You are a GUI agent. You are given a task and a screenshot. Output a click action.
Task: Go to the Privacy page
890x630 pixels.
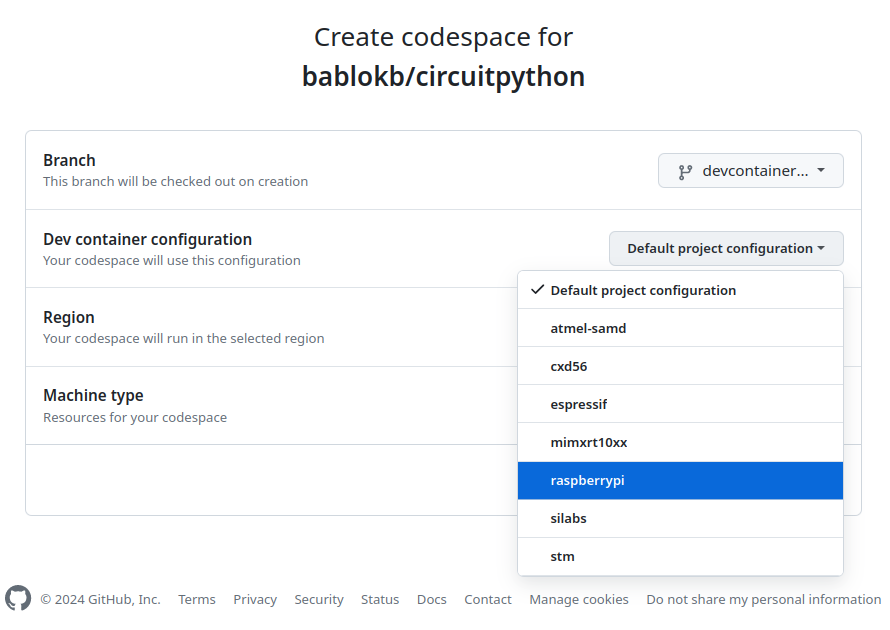click(x=255, y=600)
